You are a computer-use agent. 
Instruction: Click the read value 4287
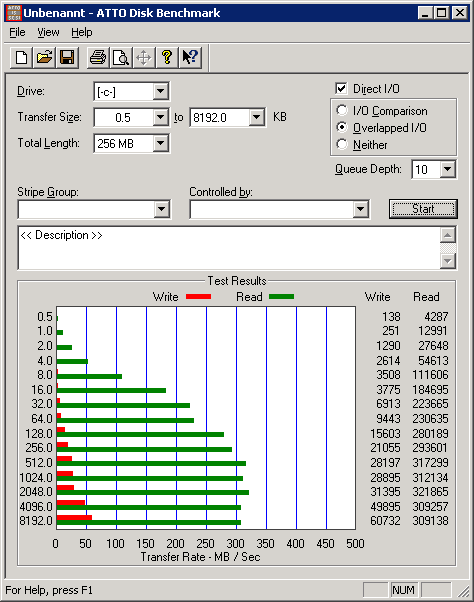pos(436,317)
